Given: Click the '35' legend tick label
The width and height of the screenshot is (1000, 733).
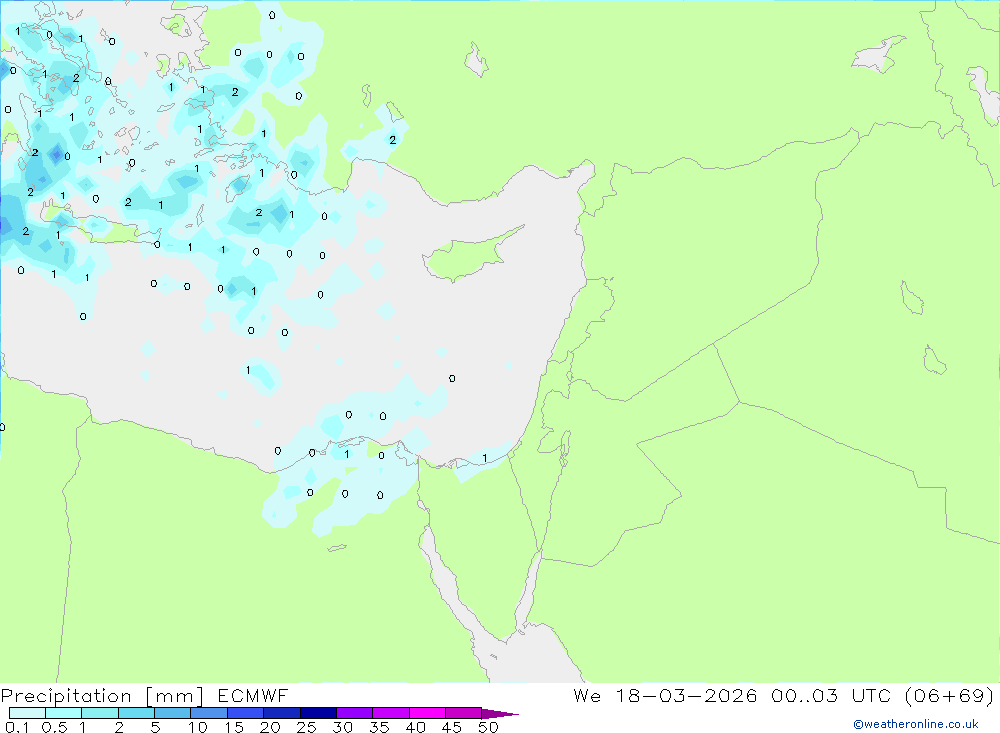Looking at the screenshot, I should coord(379,727).
